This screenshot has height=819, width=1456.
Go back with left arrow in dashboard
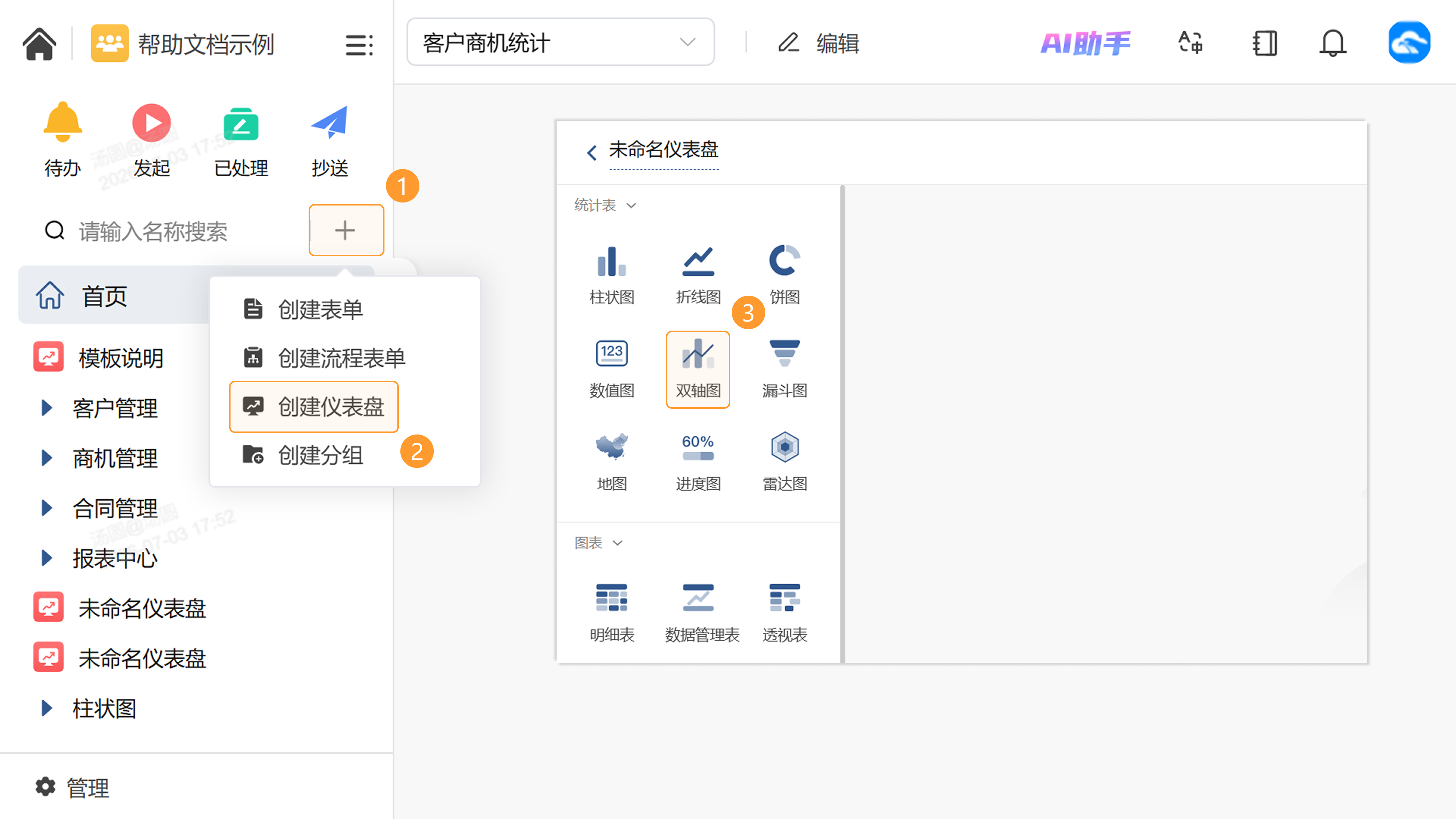coord(592,152)
